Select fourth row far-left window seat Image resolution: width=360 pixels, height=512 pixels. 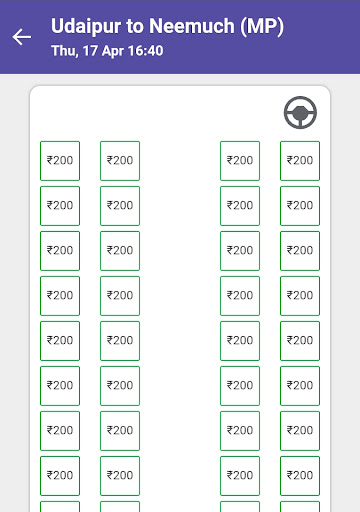(x=60, y=296)
